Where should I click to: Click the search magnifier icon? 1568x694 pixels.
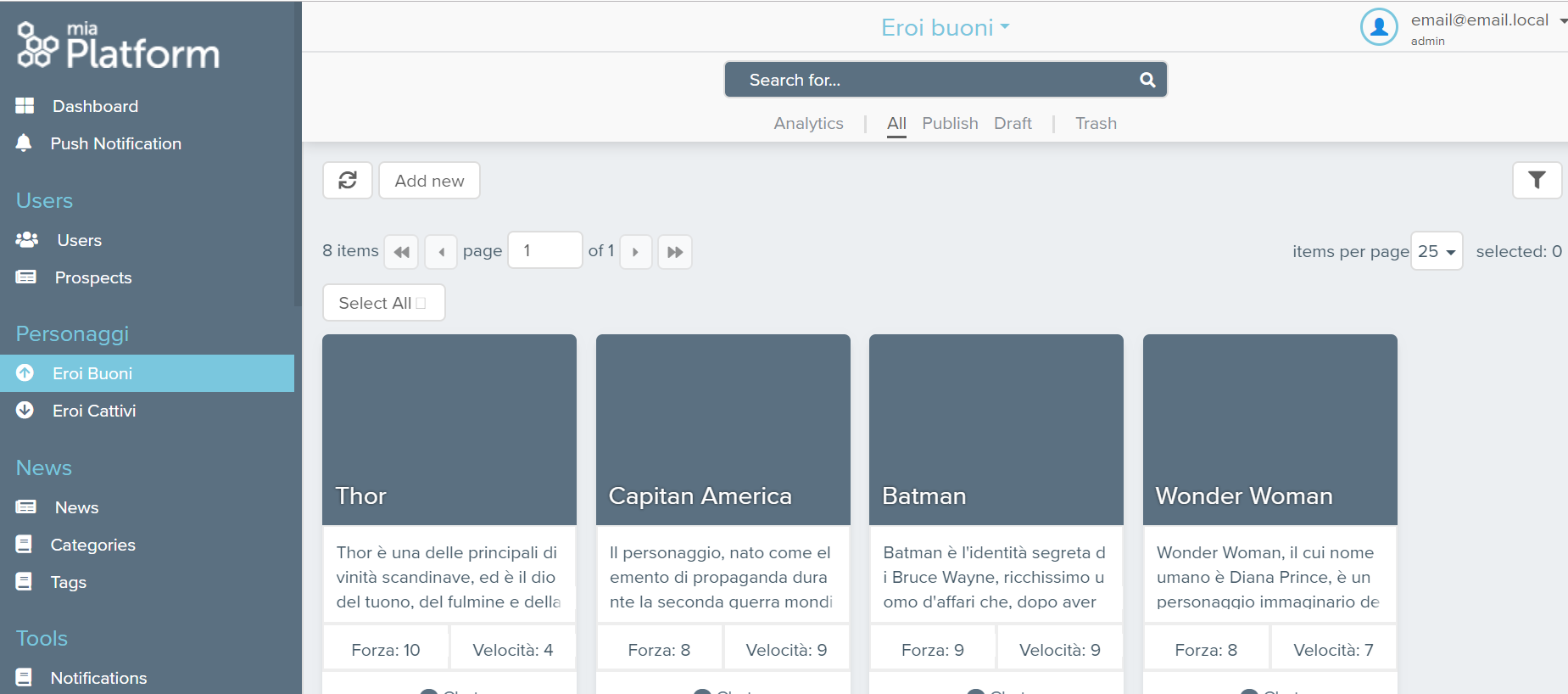1147,80
